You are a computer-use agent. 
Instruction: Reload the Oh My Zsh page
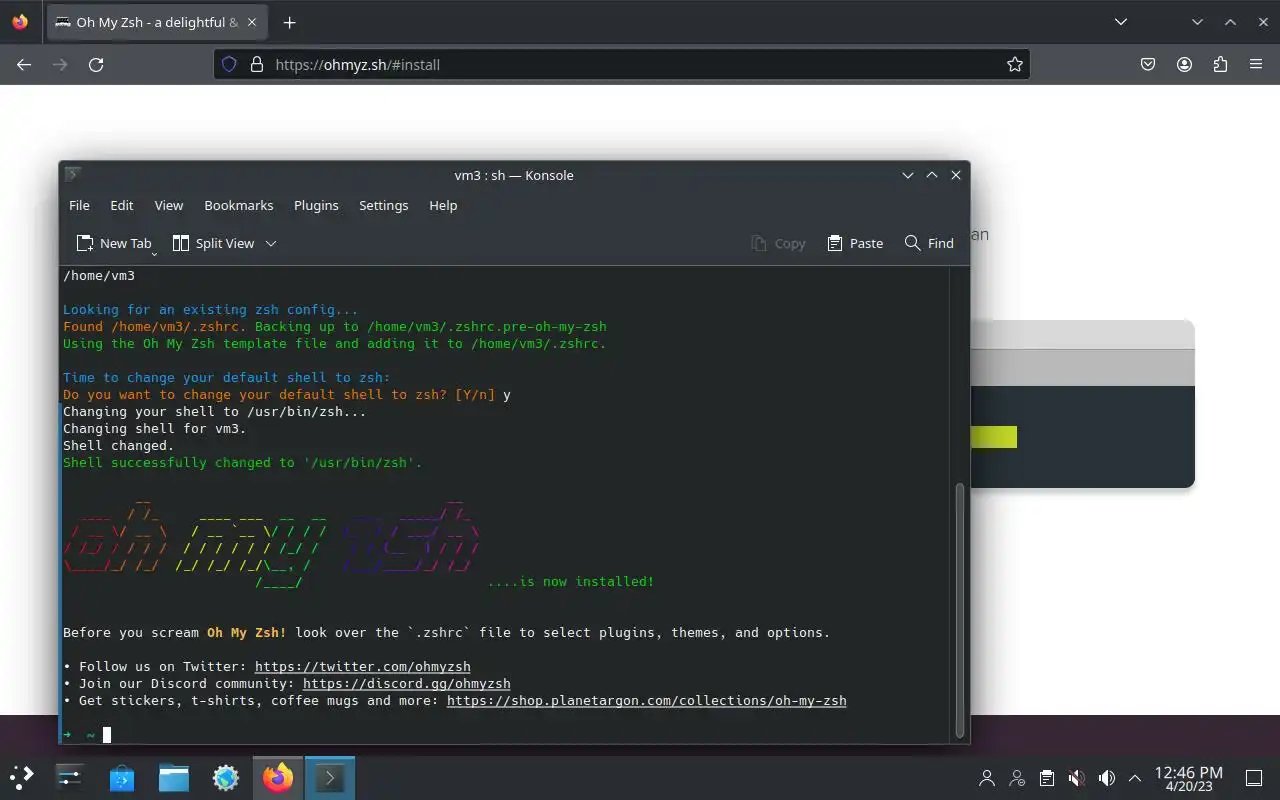pyautogui.click(x=96, y=64)
